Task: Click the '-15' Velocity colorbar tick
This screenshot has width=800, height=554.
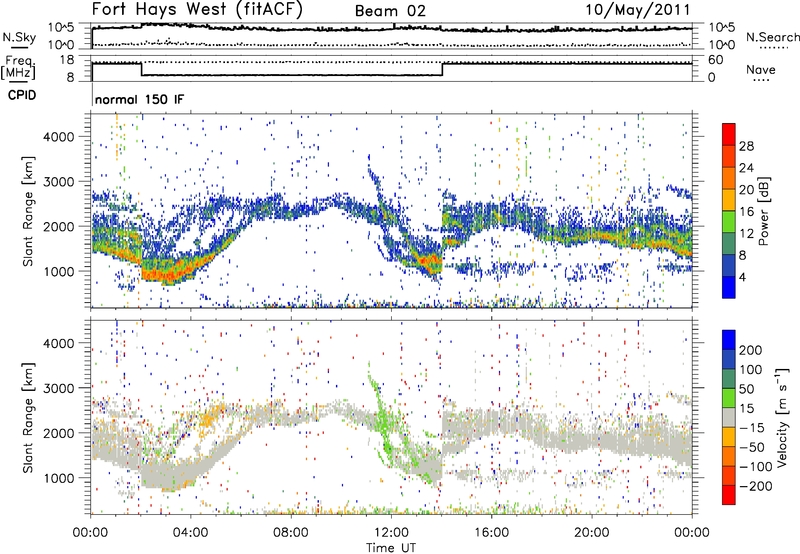Action: coord(751,427)
